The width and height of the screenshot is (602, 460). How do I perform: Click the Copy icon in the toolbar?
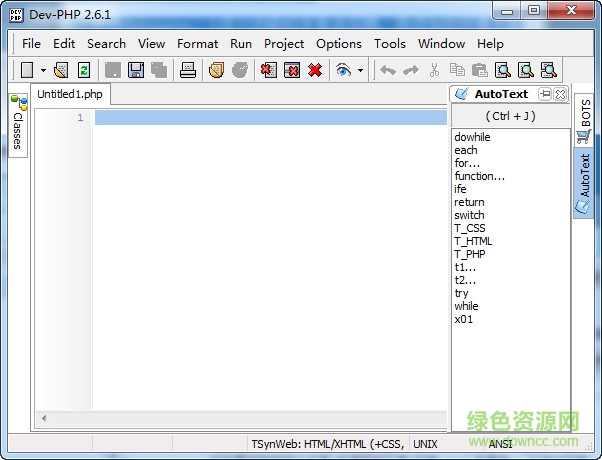tap(457, 70)
